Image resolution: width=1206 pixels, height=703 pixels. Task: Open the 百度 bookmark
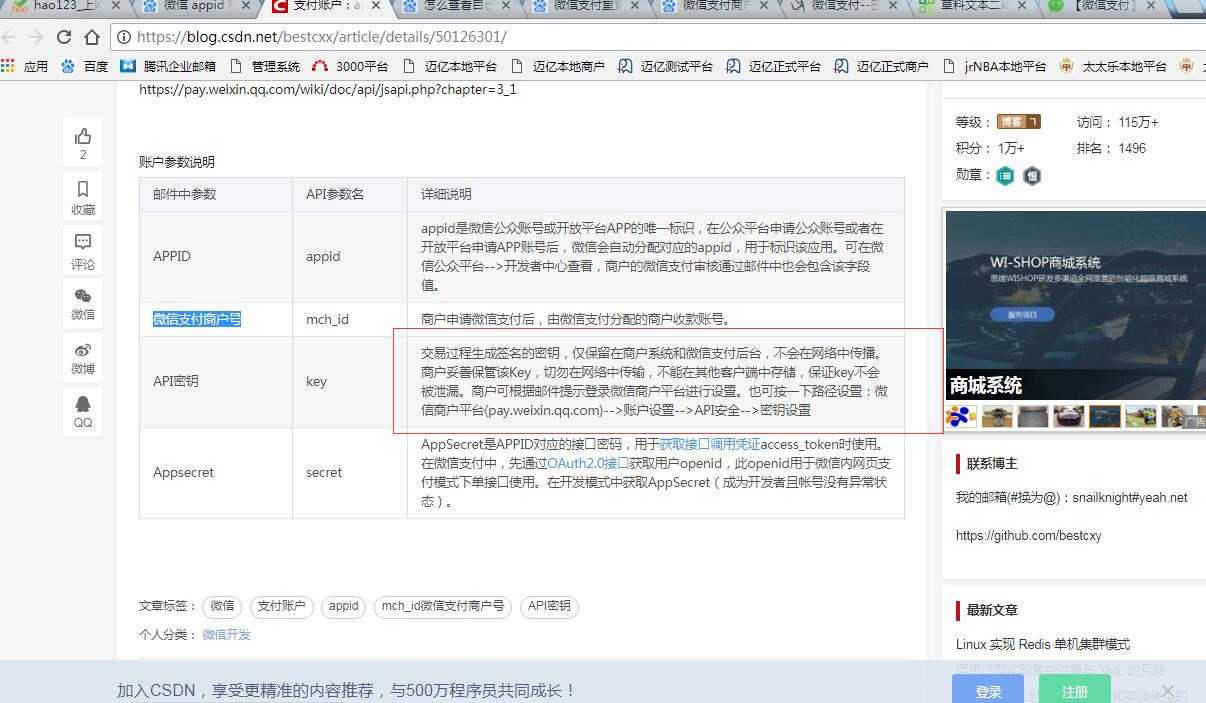point(85,66)
